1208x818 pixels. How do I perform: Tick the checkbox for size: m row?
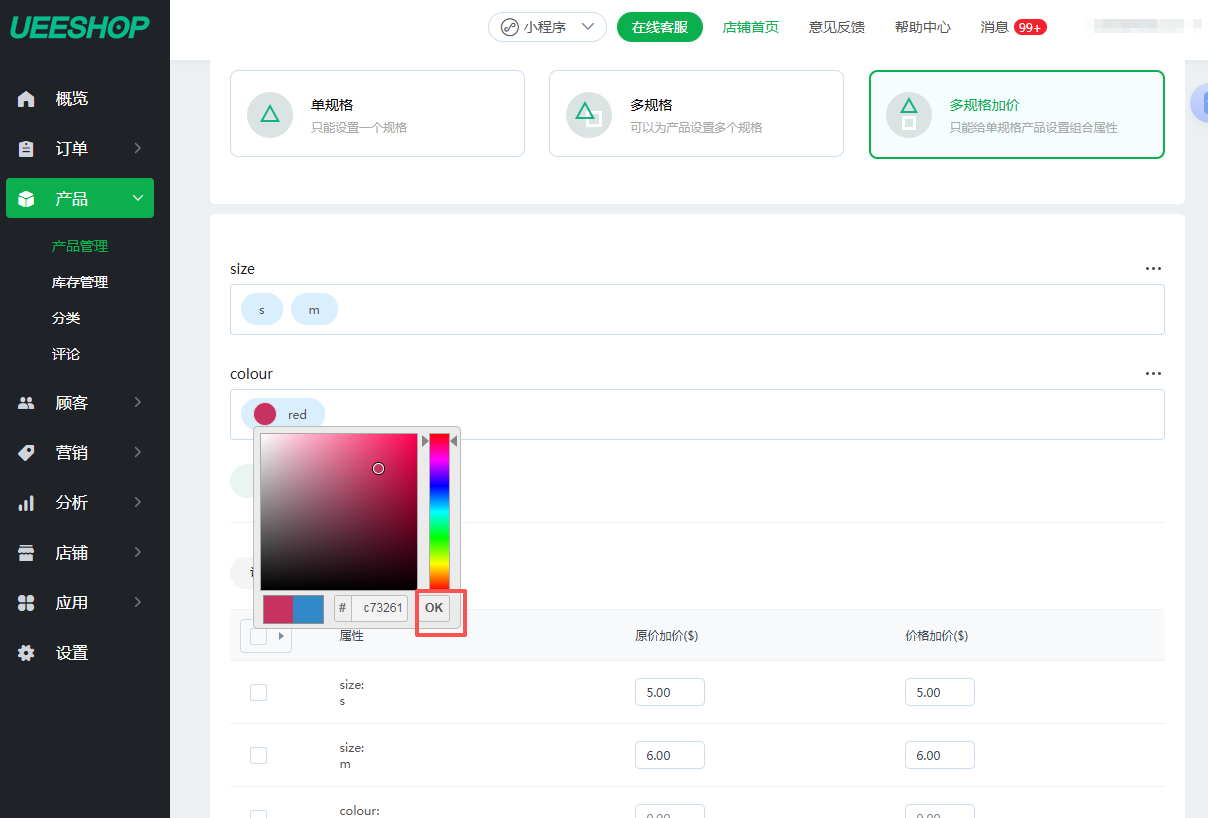point(258,755)
